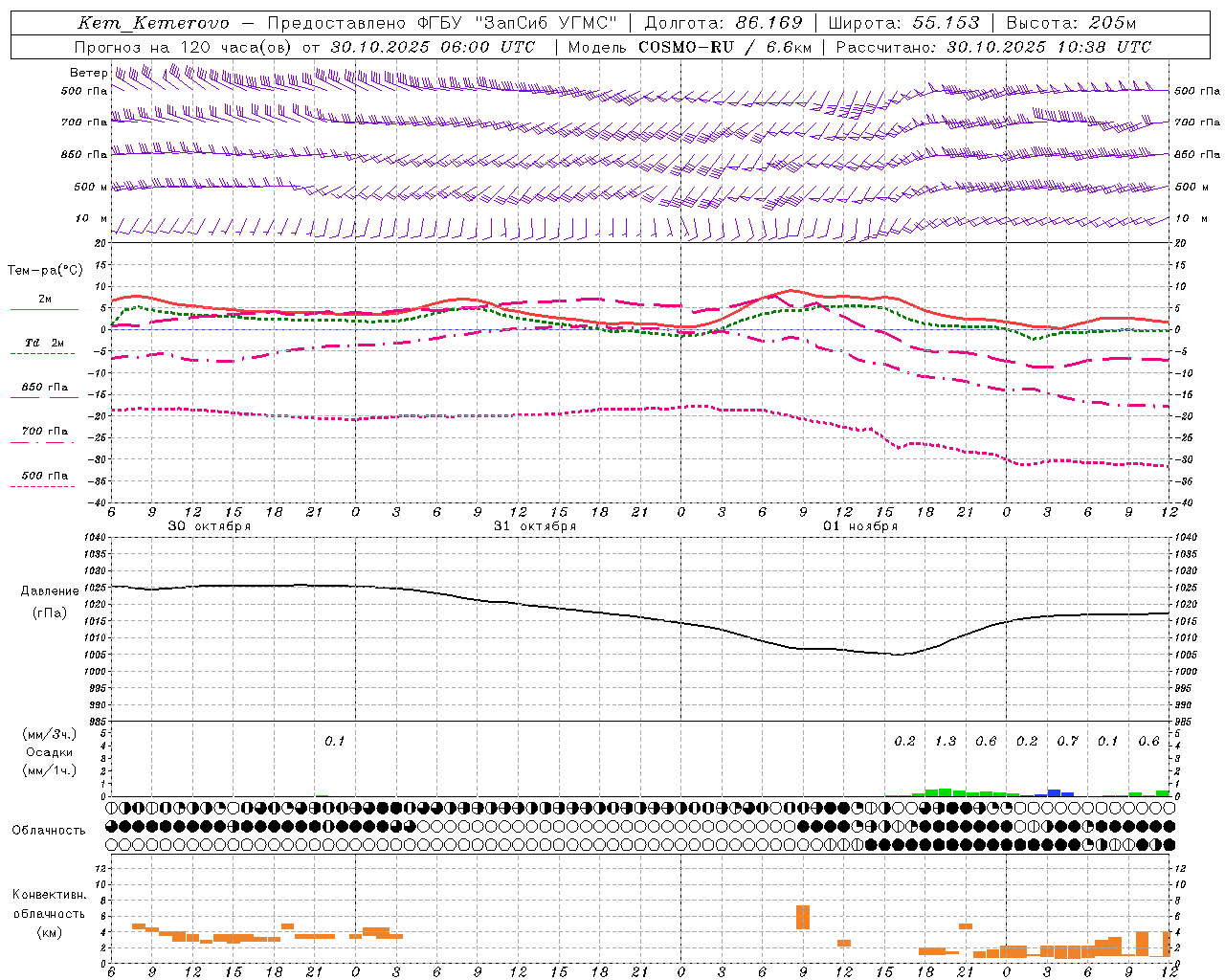Click the date label 30 октября
The height and width of the screenshot is (980, 1225).
pyautogui.click(x=210, y=526)
